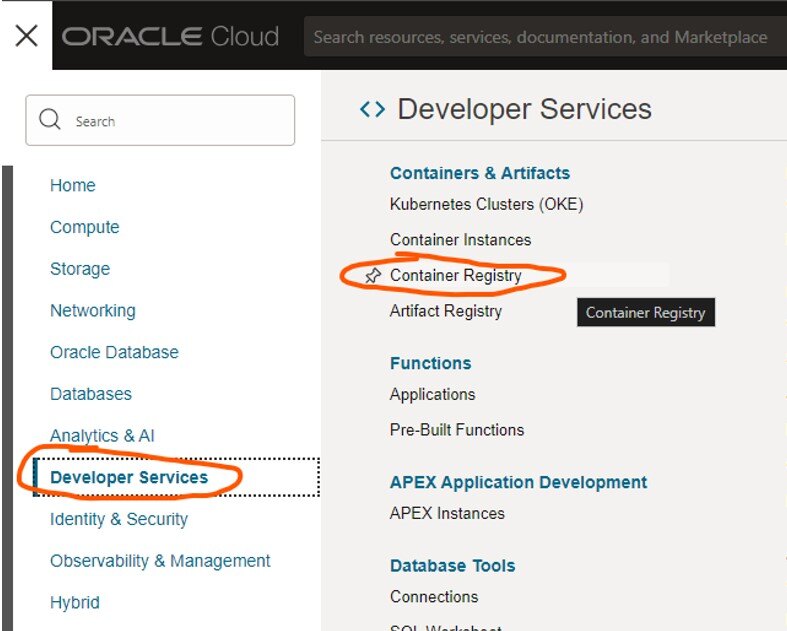Pin Container Registry using the pin icon
This screenshot has height=631, width=787.
coord(372,275)
